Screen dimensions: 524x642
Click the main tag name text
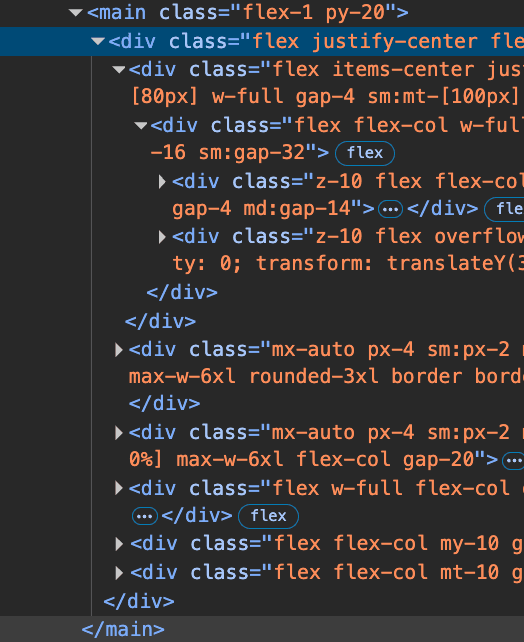coord(122,13)
